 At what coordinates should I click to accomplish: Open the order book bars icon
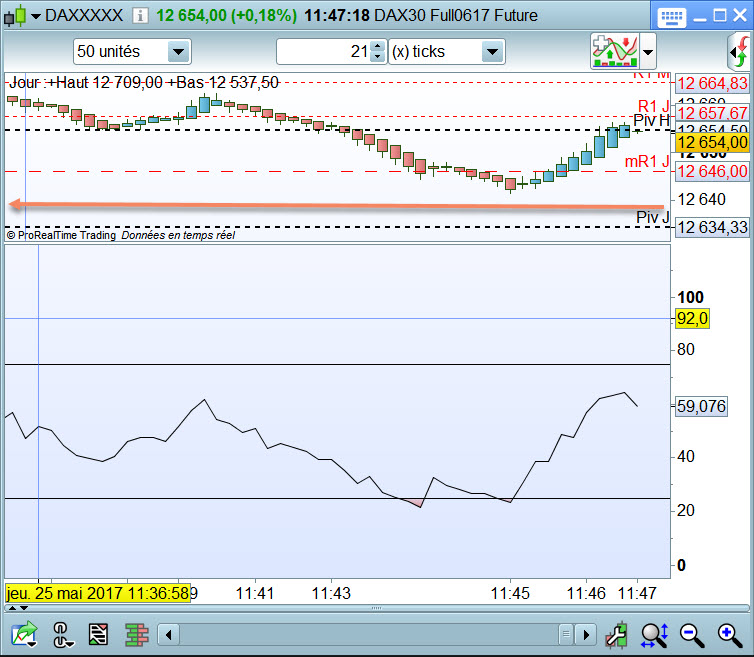(137, 634)
